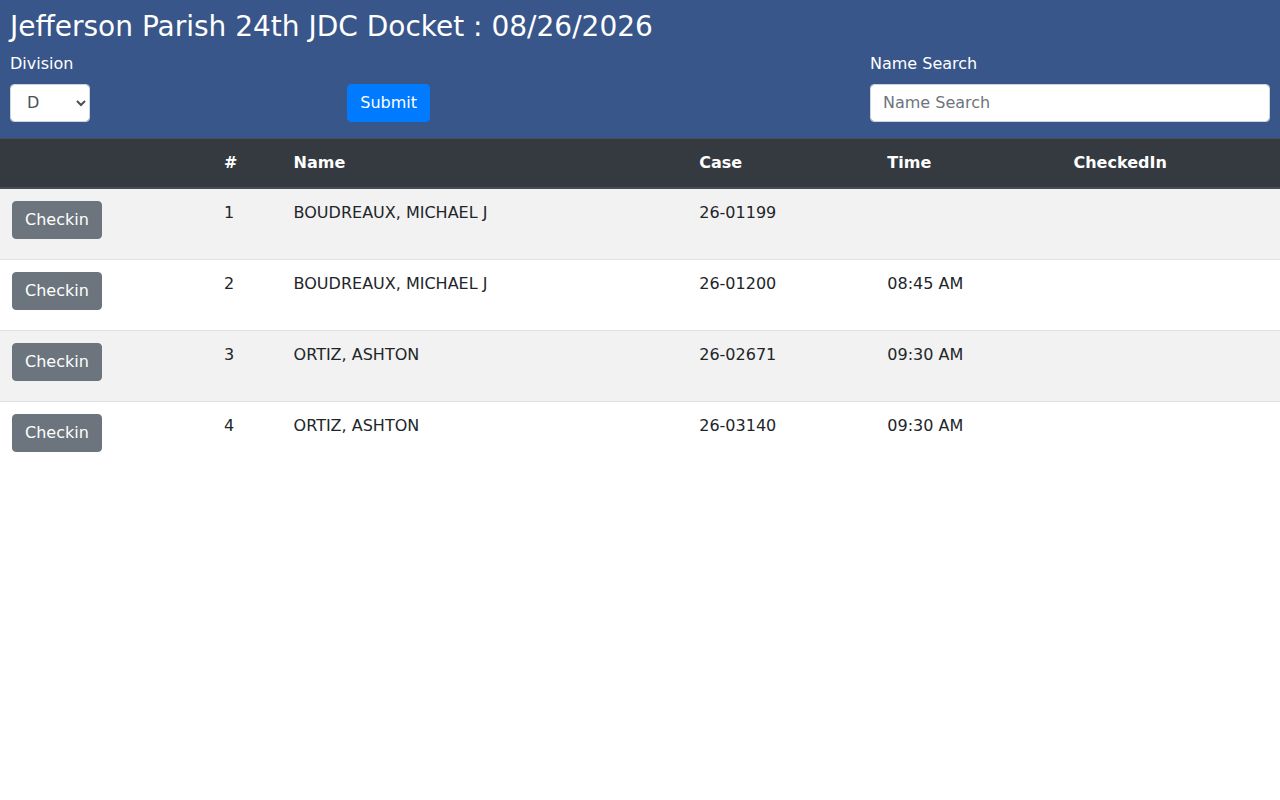Focus the Name Search input field
The image size is (1280, 800).
[1069, 103]
